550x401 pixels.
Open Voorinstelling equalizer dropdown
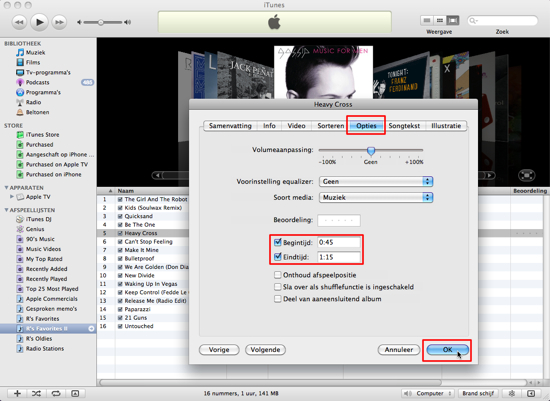pos(376,181)
